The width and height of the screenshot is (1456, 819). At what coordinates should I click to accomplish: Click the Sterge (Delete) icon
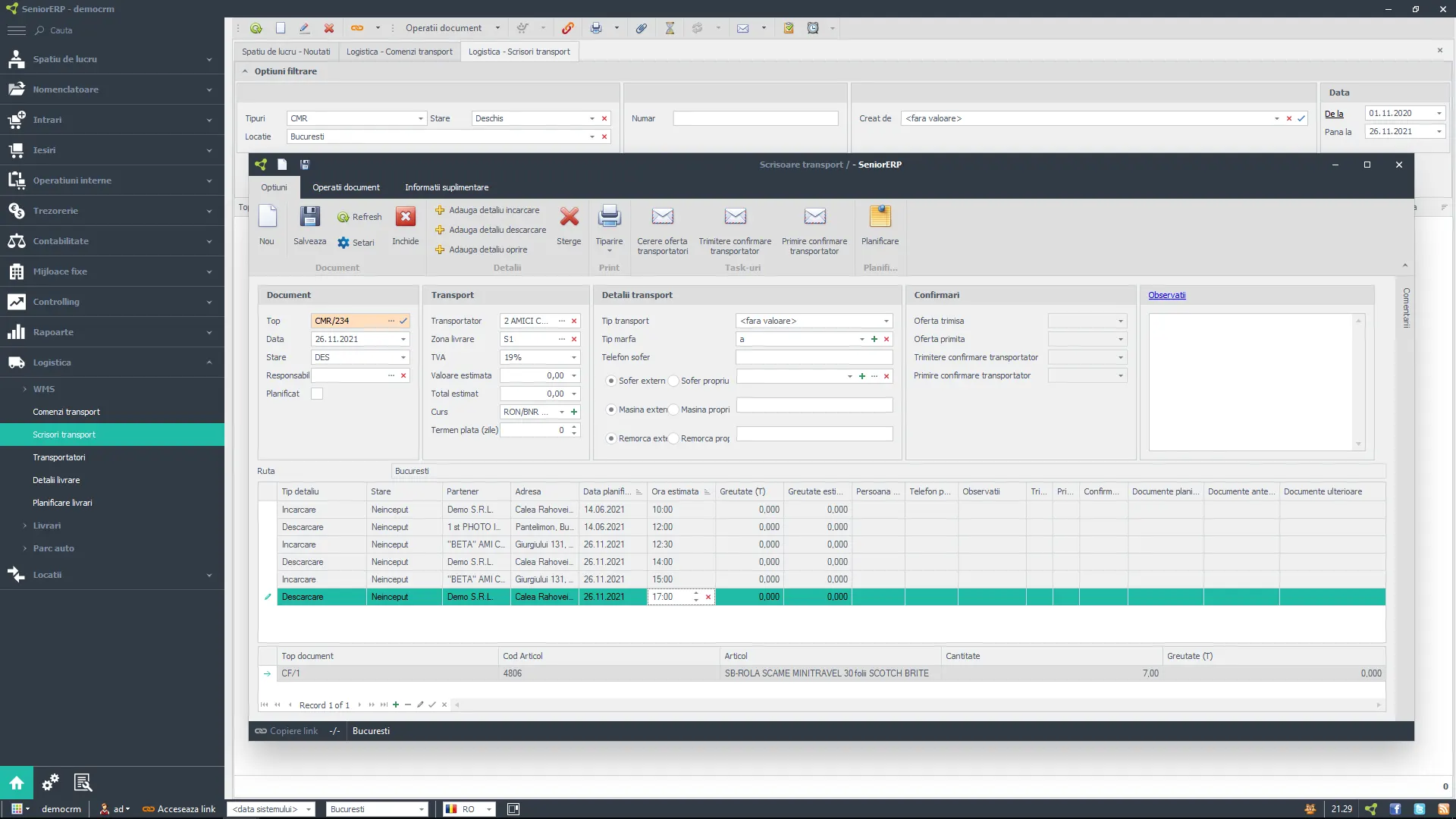pos(568,216)
